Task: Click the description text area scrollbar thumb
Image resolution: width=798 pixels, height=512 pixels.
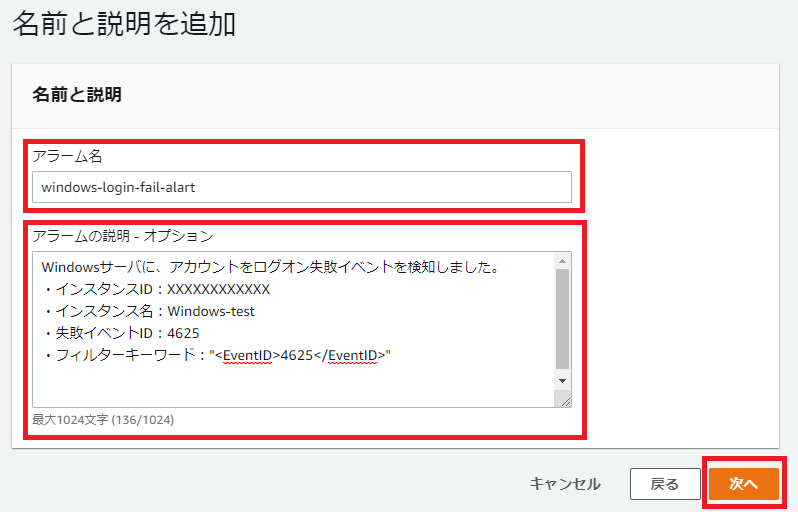Action: point(562,319)
